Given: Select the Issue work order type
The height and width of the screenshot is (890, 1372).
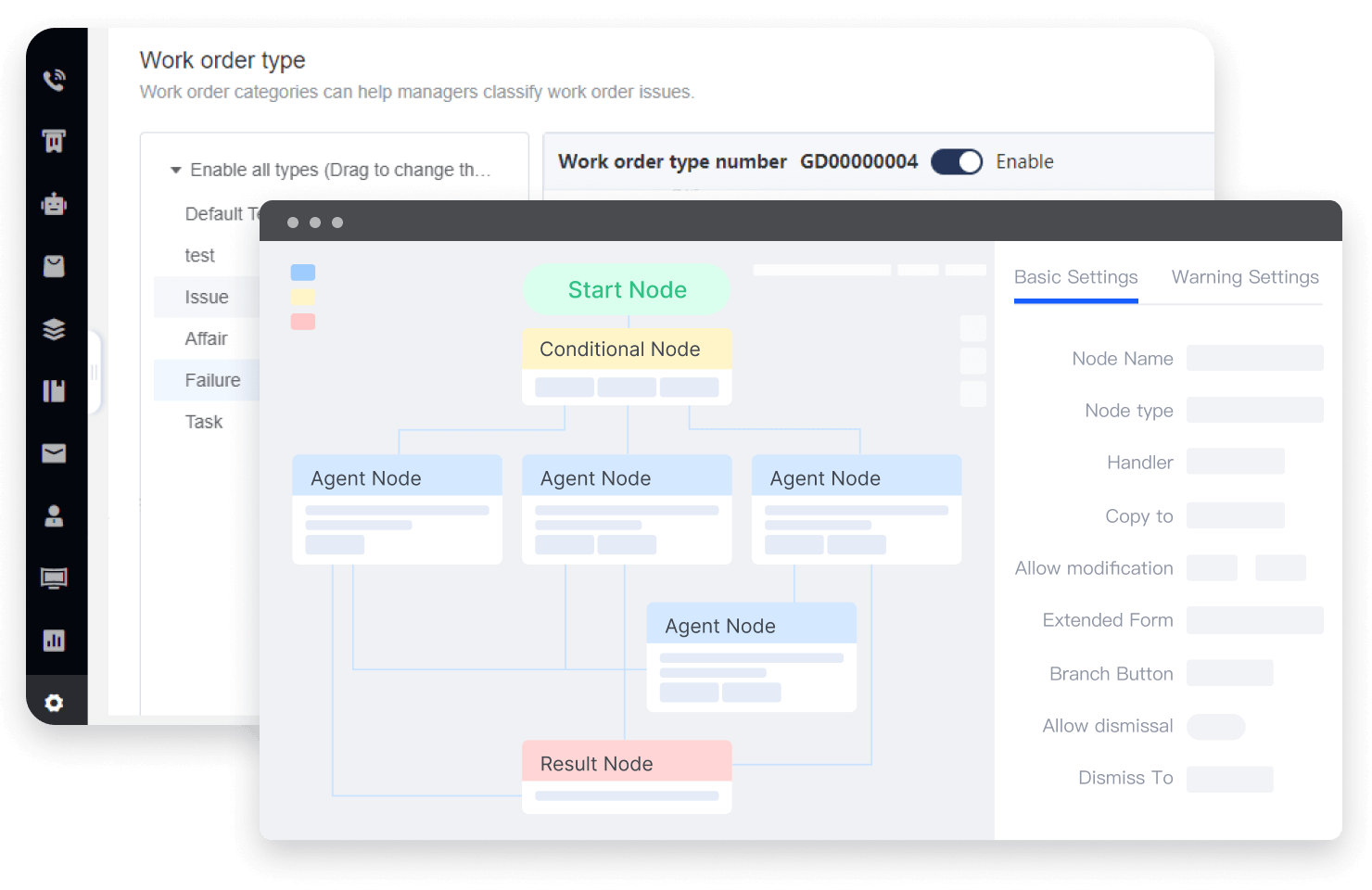Looking at the screenshot, I should pos(207,297).
